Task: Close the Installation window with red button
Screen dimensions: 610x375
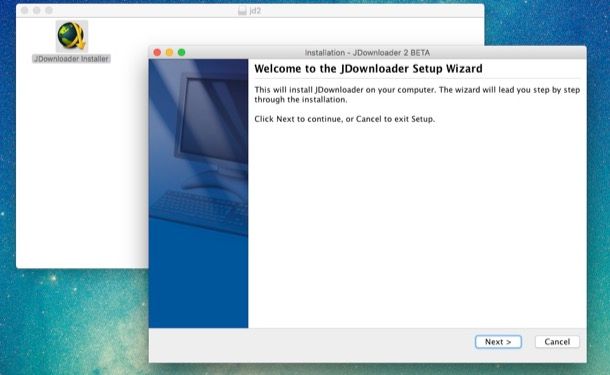Action: click(x=157, y=52)
